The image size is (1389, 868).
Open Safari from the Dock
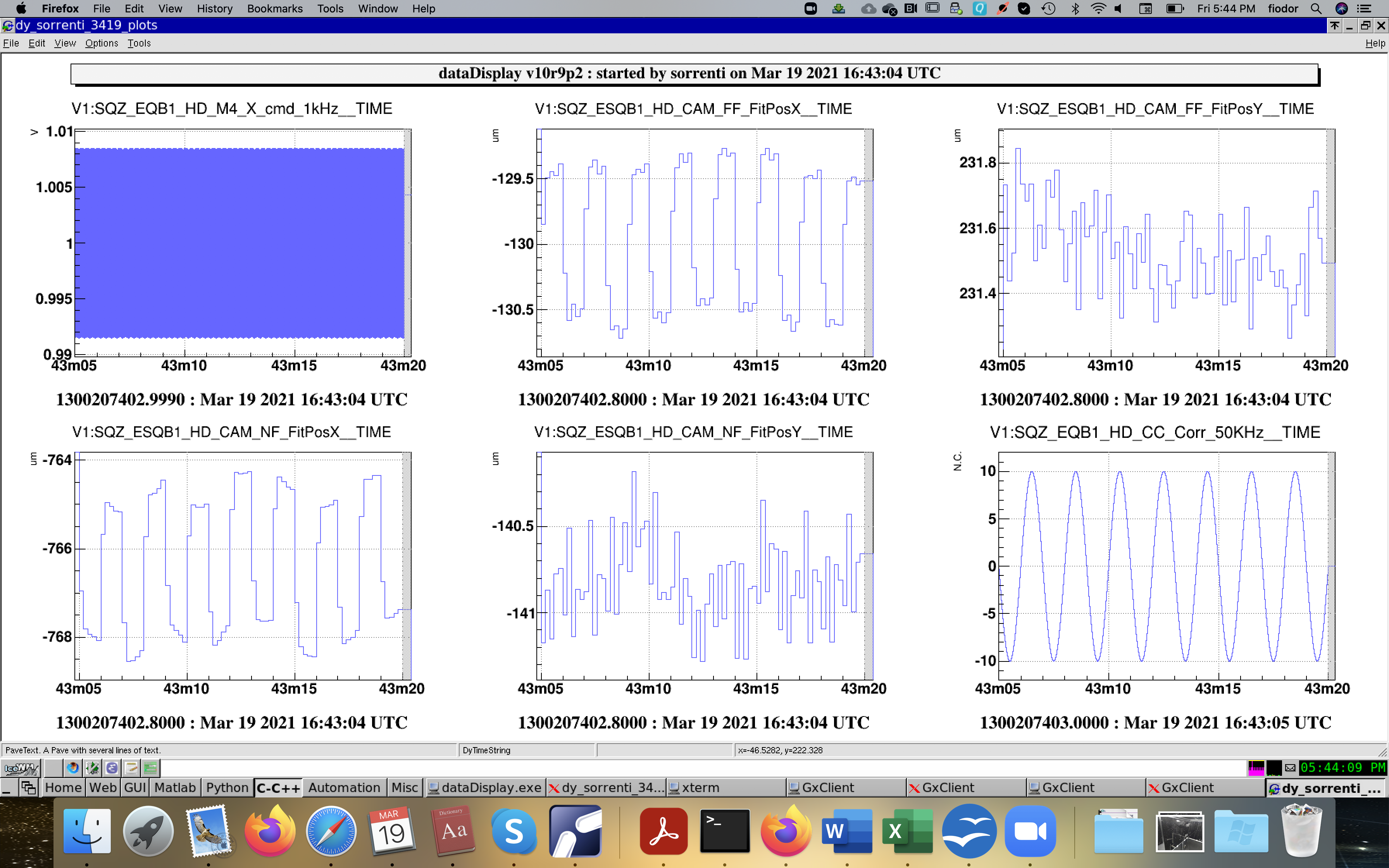coord(331,831)
